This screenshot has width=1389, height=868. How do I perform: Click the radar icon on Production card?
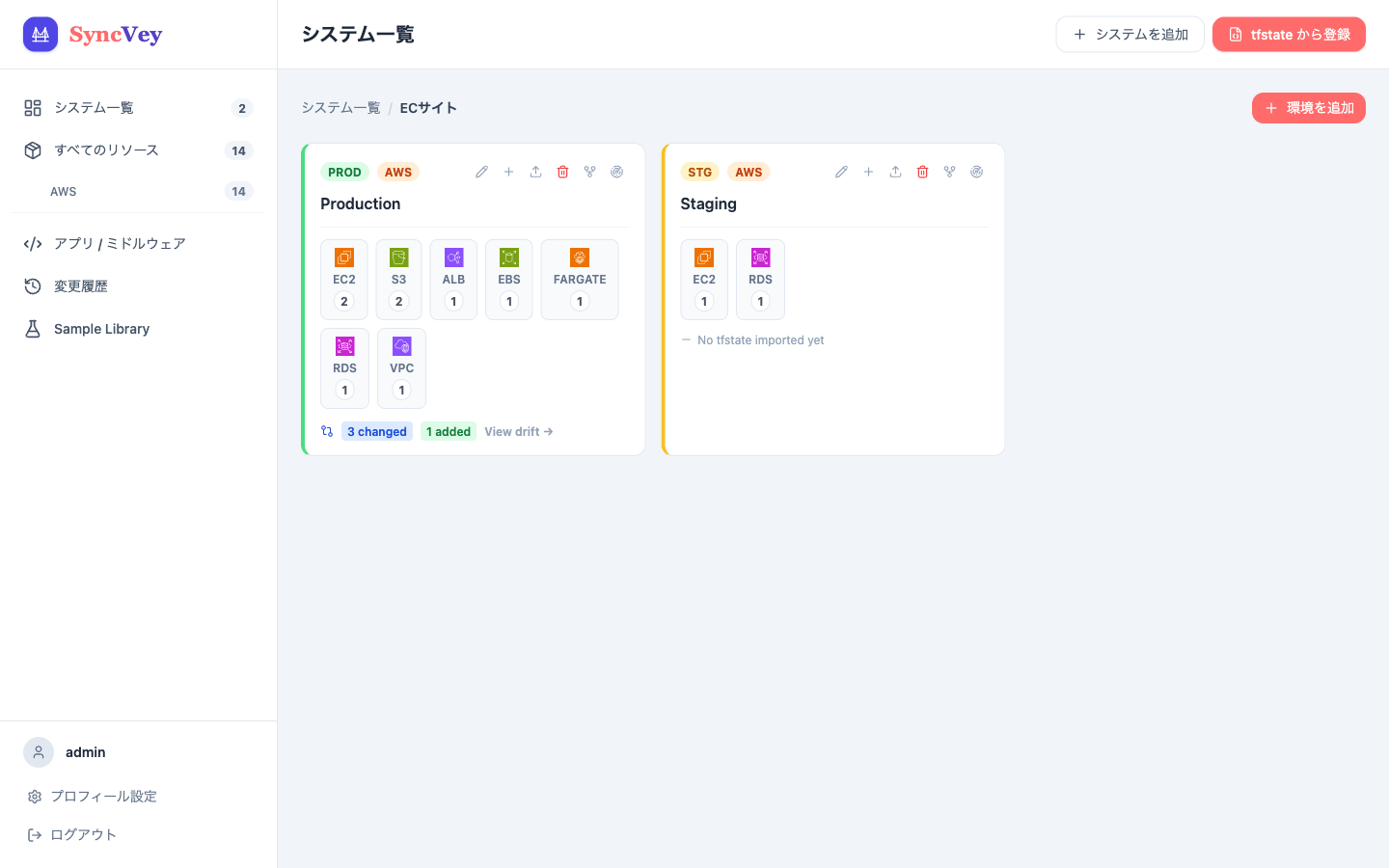(x=616, y=172)
